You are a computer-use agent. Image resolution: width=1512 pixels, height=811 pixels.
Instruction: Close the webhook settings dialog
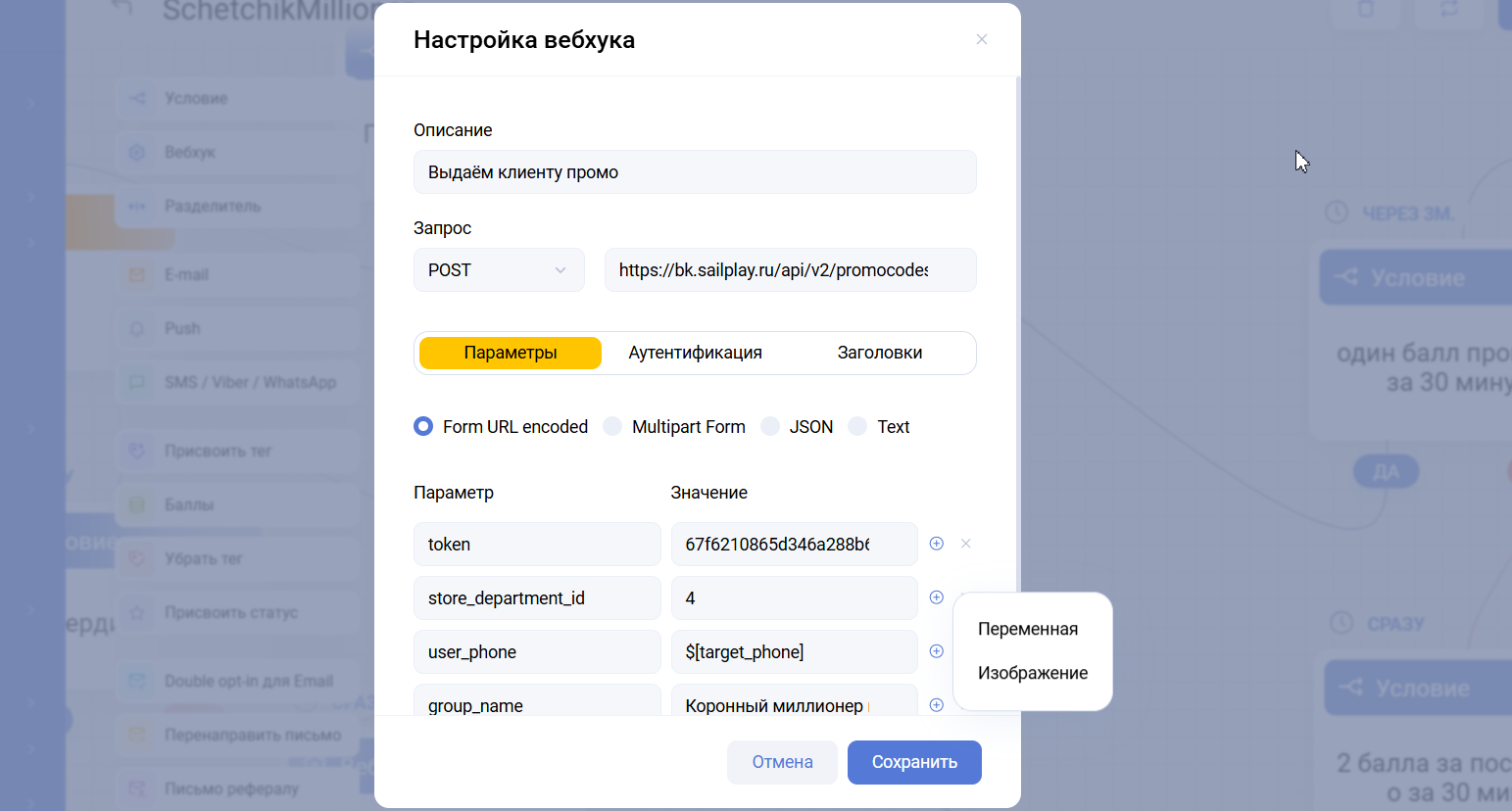coord(981,40)
